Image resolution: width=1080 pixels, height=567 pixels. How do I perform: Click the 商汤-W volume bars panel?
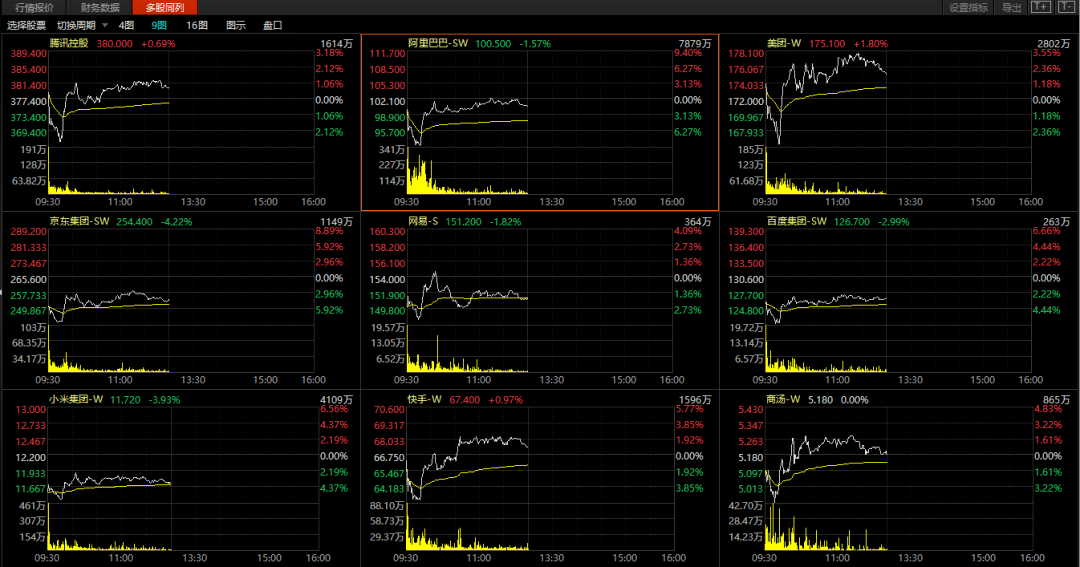point(899,527)
